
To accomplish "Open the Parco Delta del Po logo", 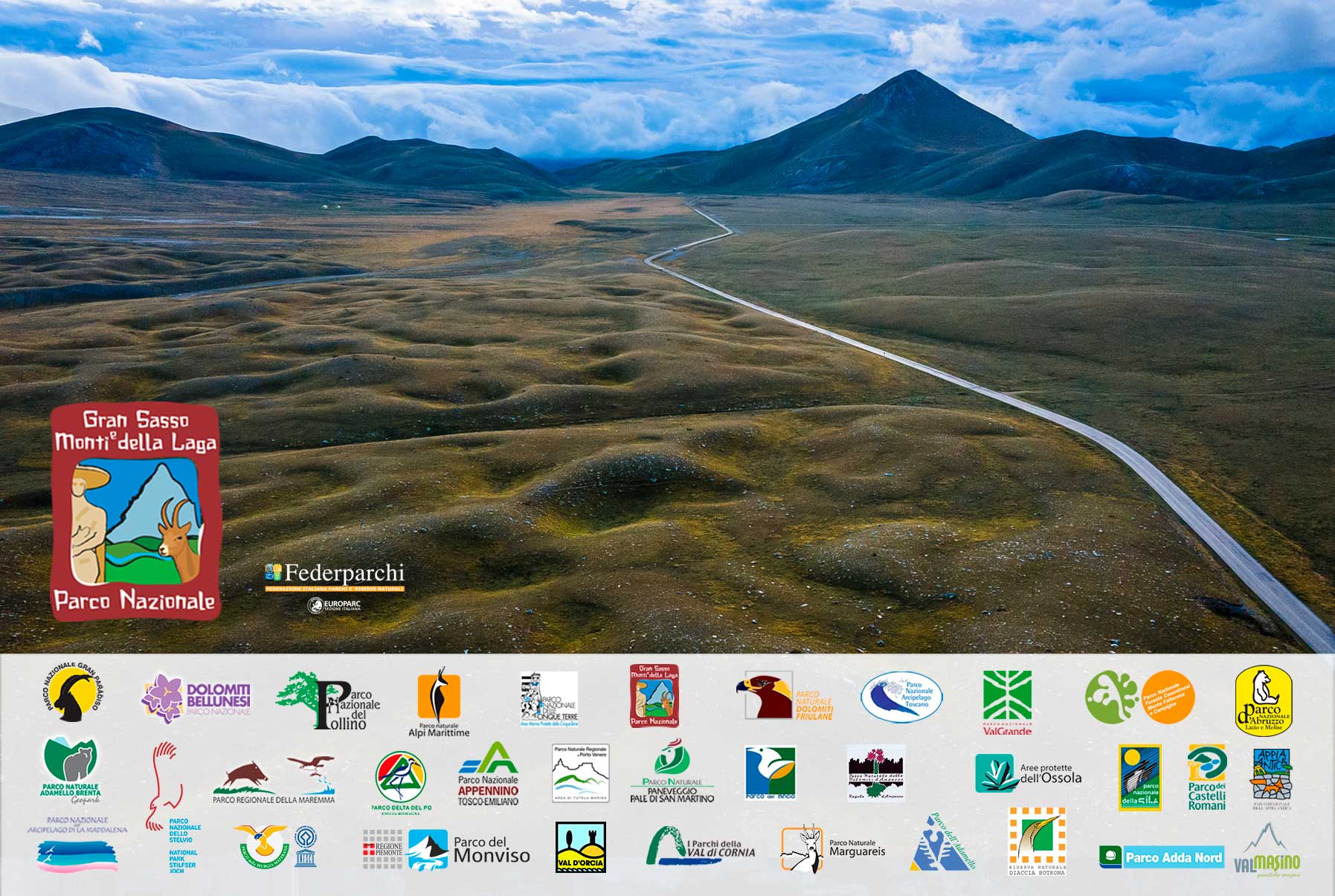I will 401,782.
